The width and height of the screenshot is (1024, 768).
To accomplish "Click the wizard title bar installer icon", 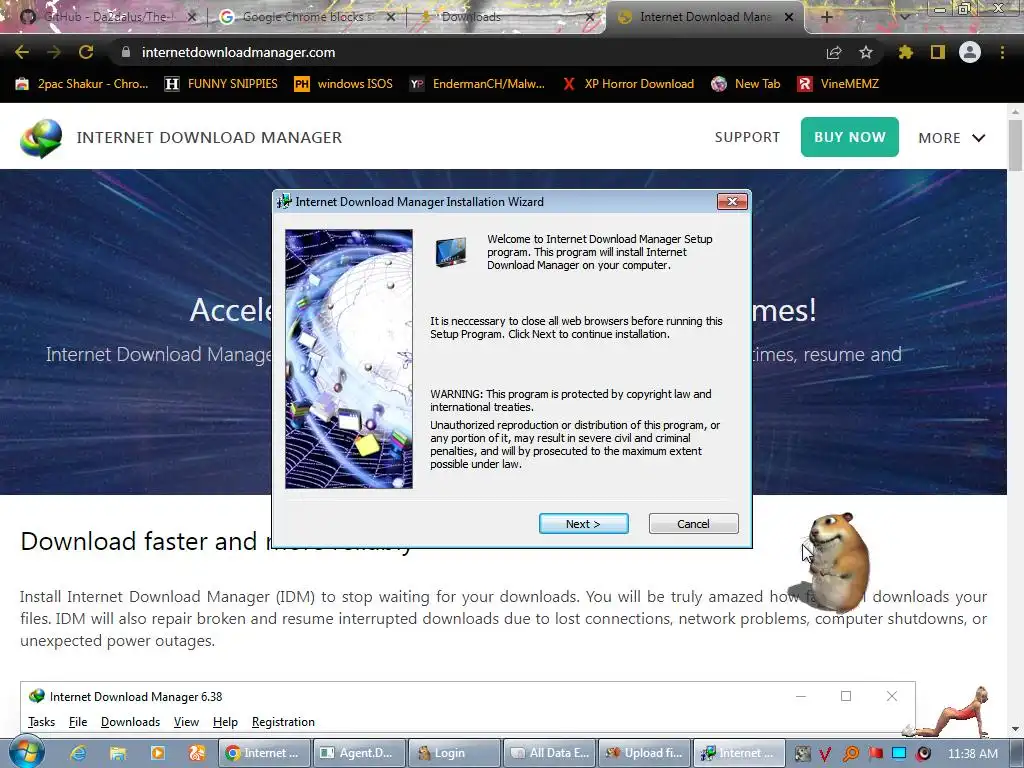I will point(284,202).
